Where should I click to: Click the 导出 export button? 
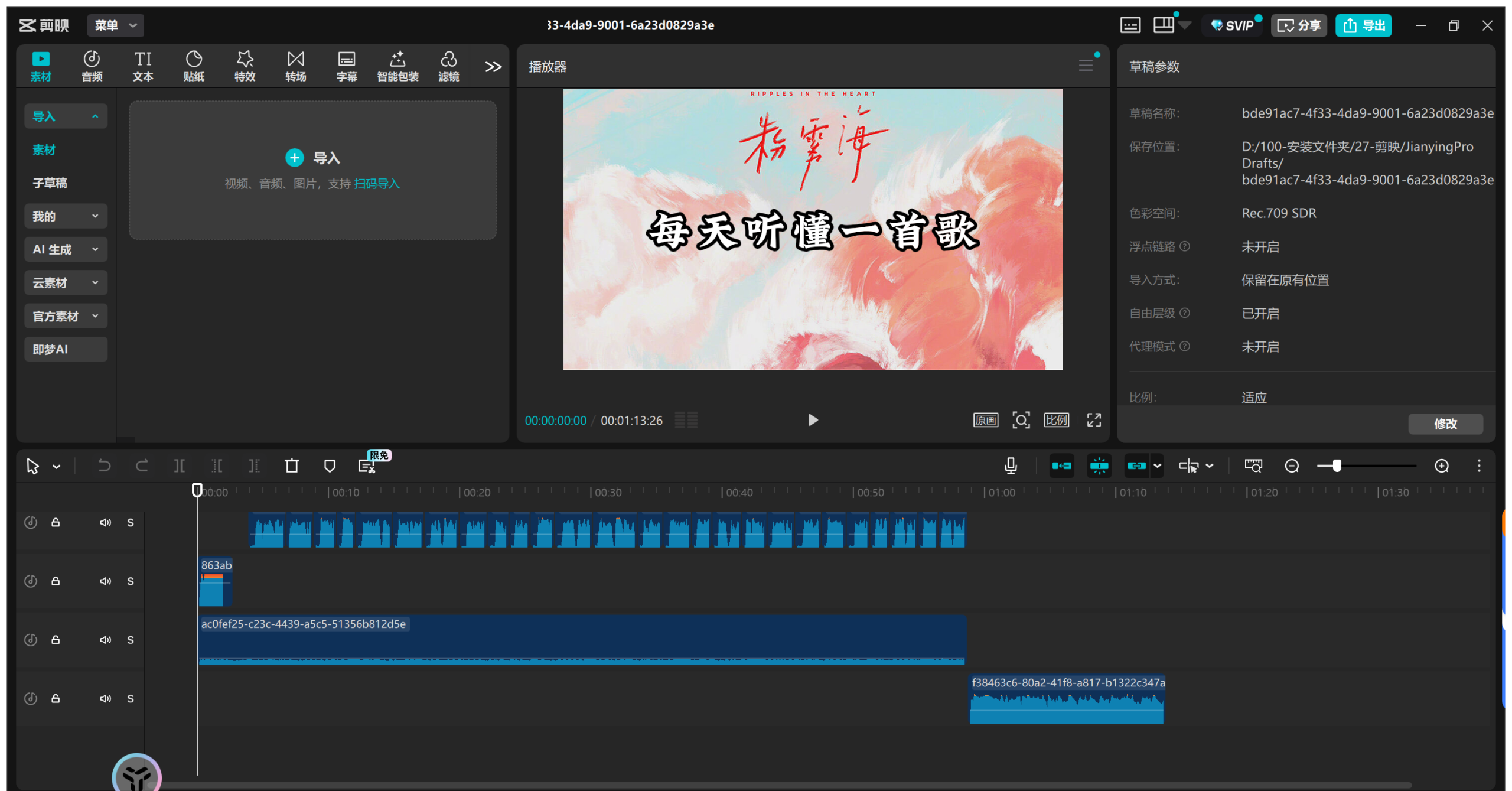click(x=1364, y=25)
